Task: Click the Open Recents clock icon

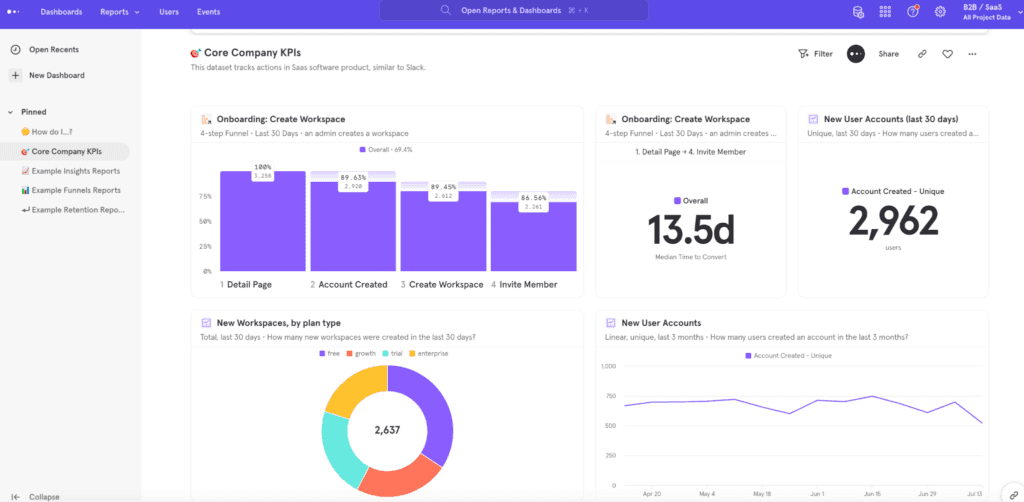Action: pos(16,50)
